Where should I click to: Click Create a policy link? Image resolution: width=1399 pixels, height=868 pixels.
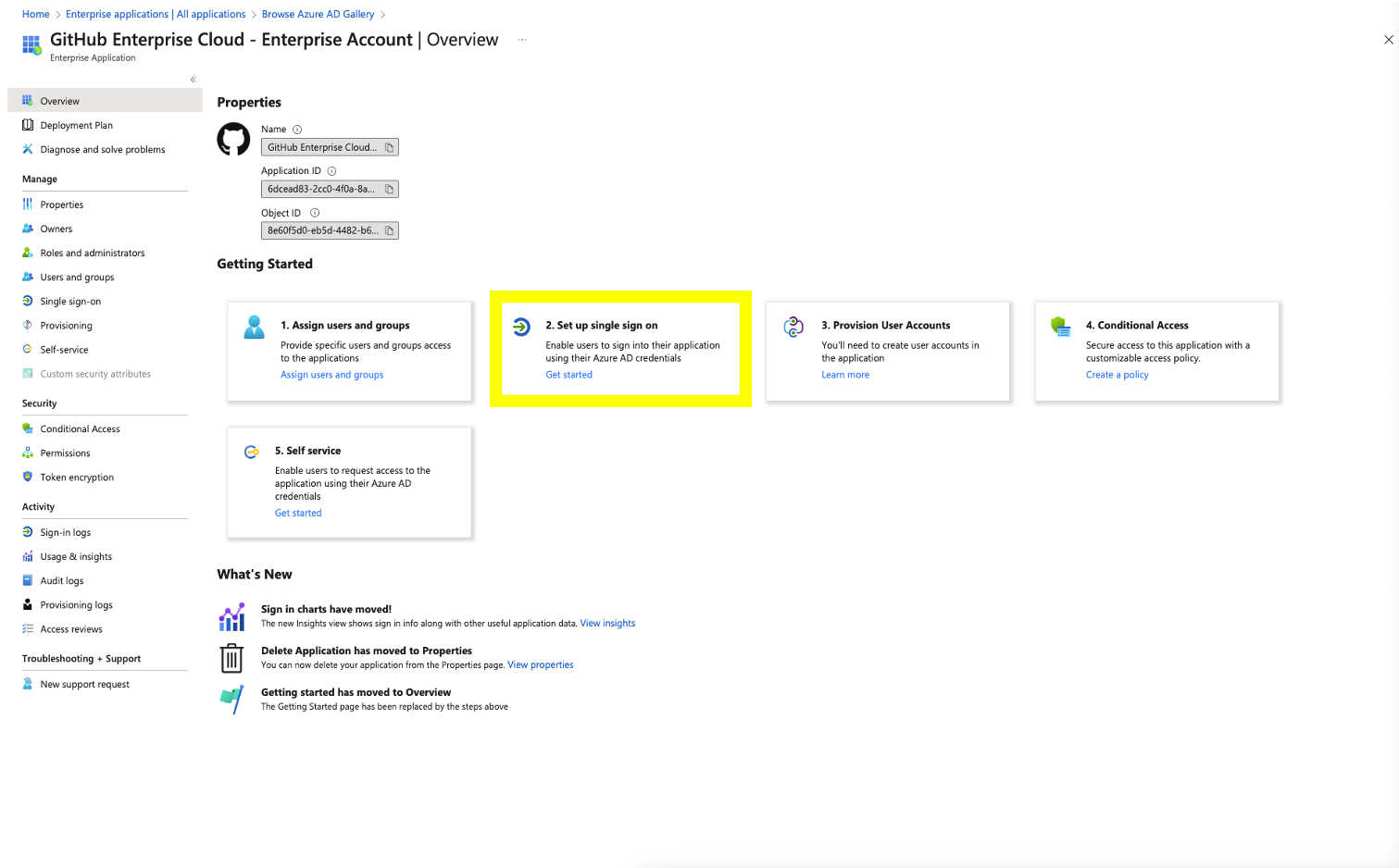click(x=1117, y=375)
